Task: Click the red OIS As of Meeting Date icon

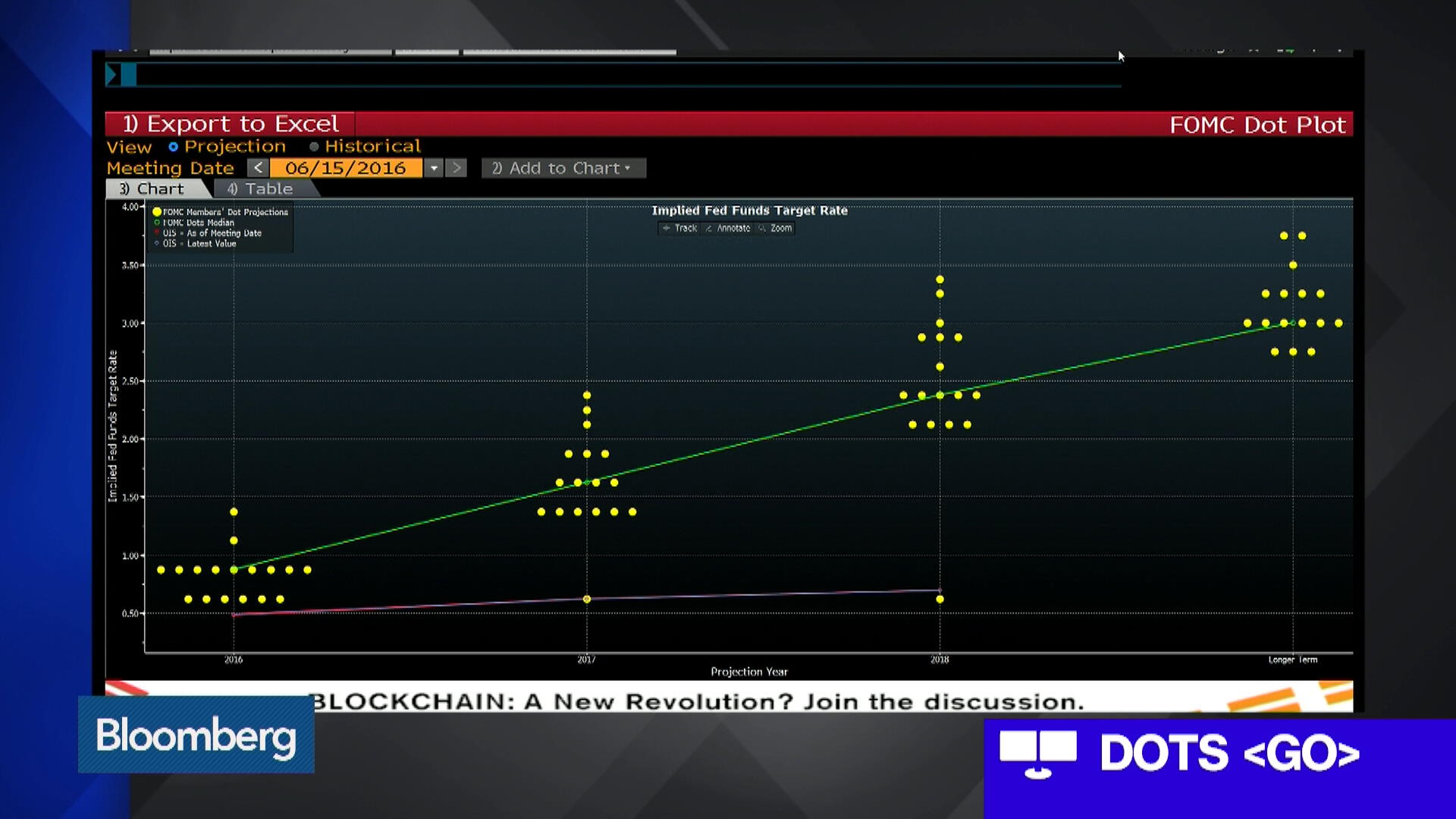Action: click(156, 233)
